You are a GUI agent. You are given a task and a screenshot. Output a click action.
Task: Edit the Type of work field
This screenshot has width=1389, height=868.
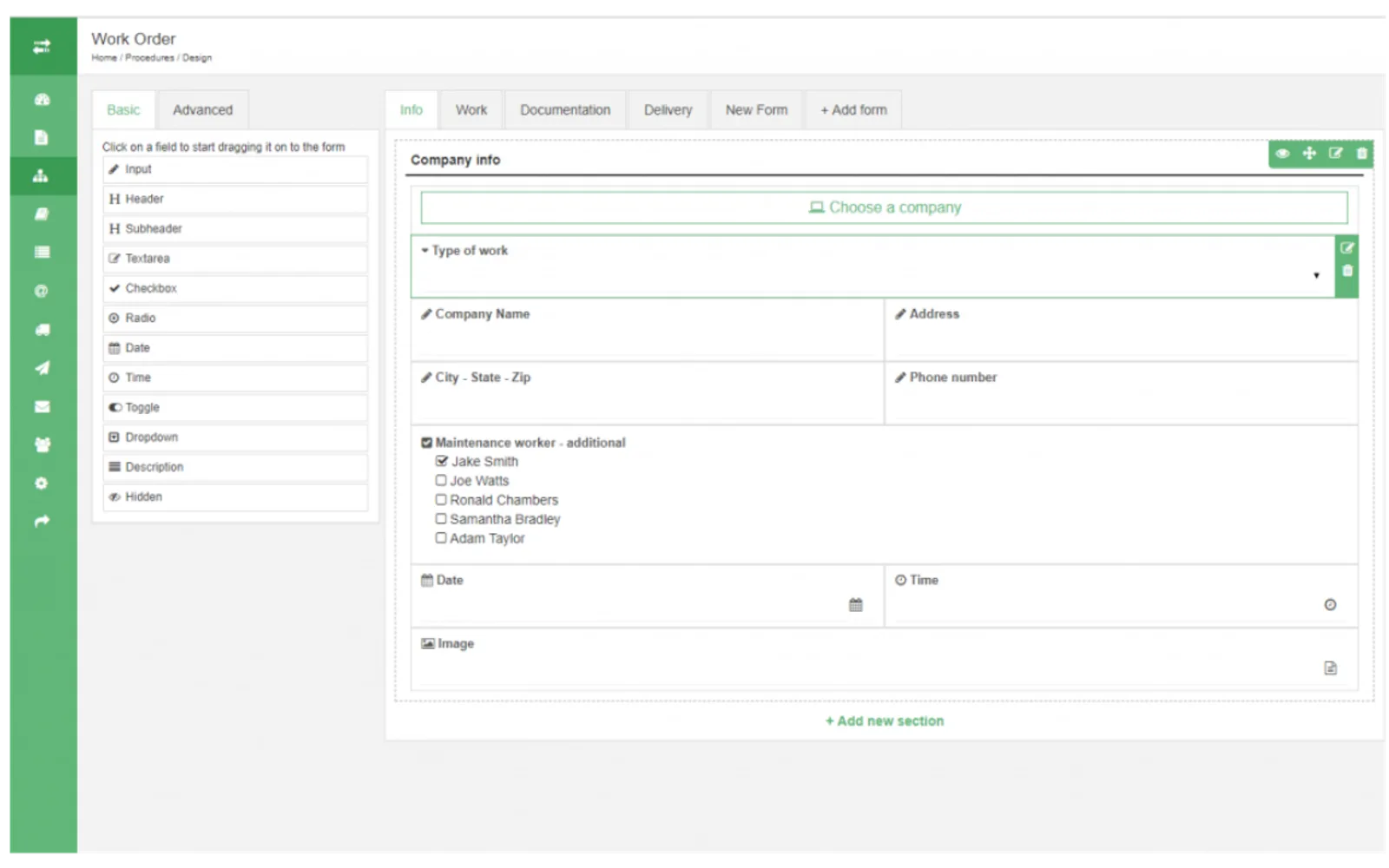coord(1347,248)
